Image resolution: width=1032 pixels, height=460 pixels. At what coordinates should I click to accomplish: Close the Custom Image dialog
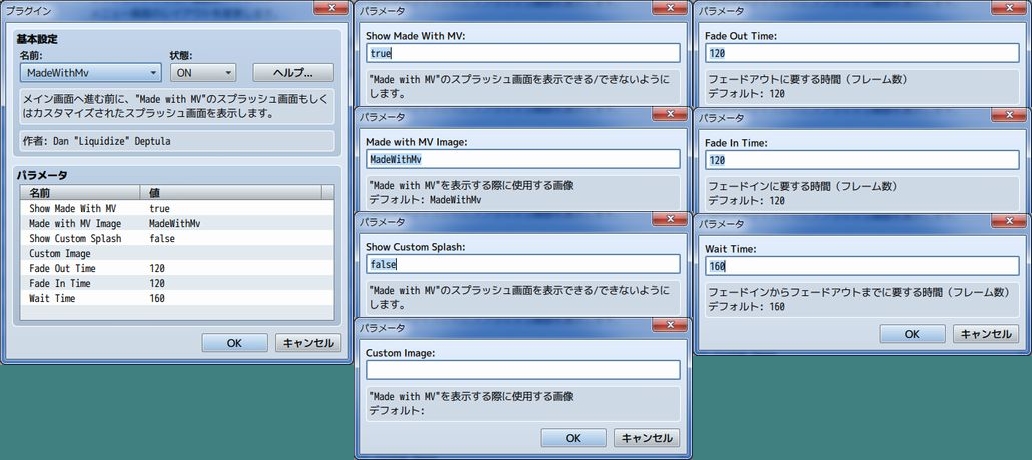(x=670, y=324)
